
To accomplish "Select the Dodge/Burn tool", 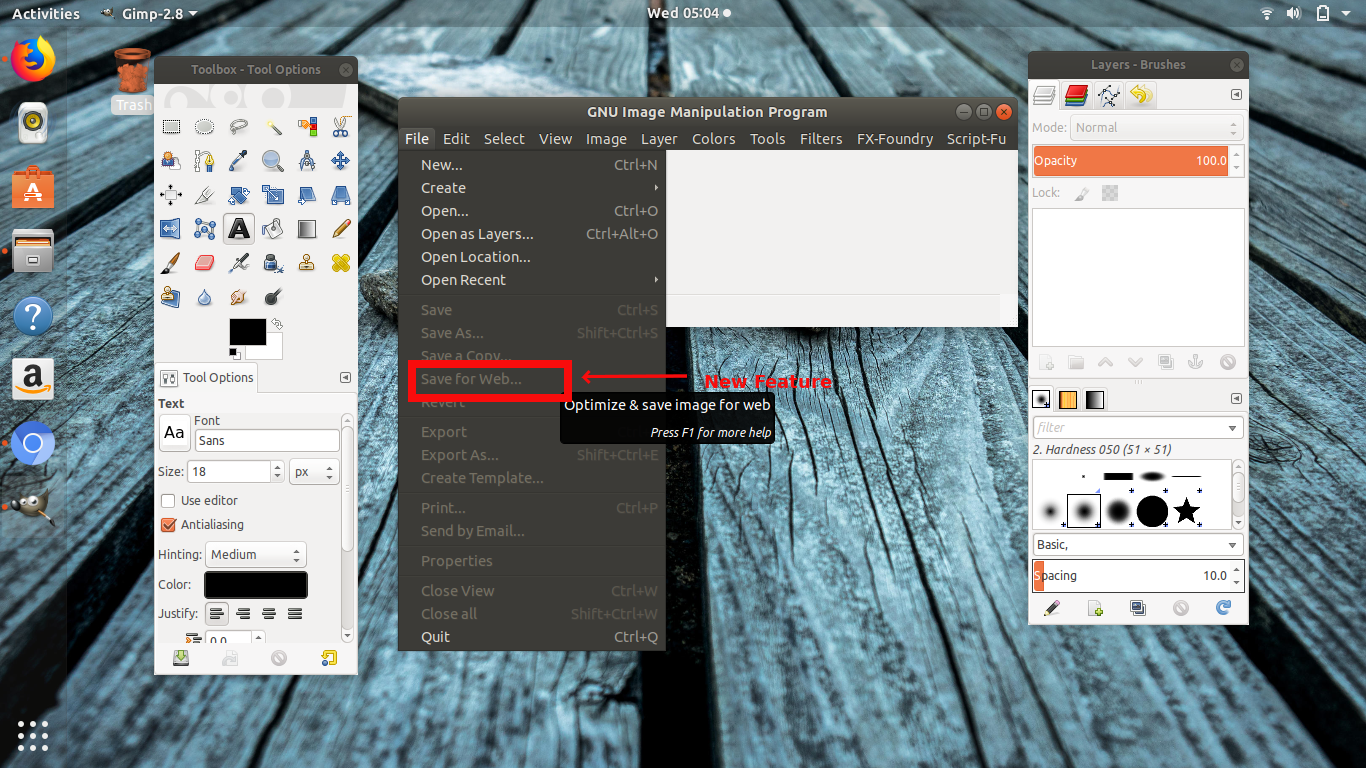I will tap(273, 297).
